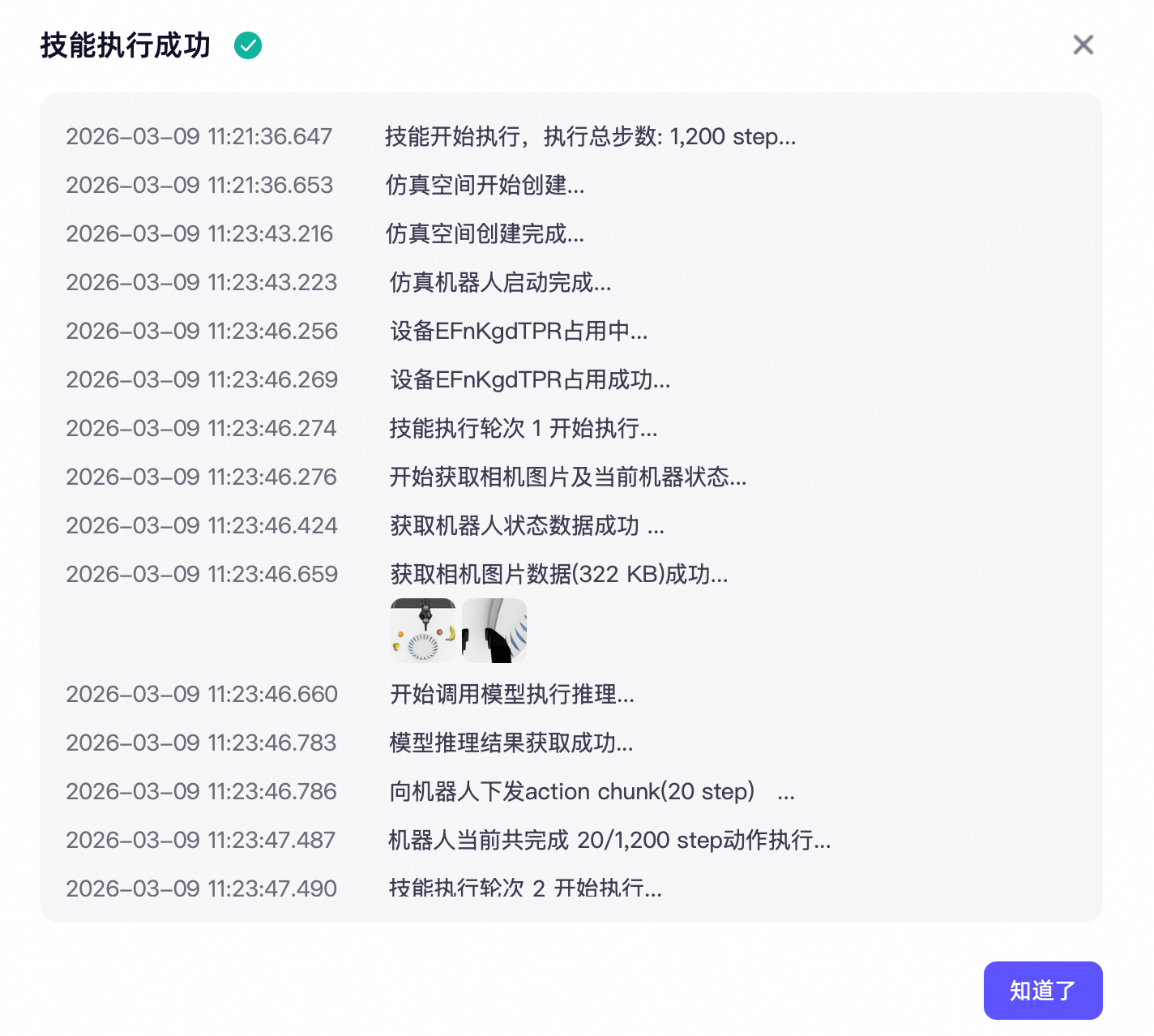
Task: Open the first camera image thumbnail
Action: coord(423,631)
